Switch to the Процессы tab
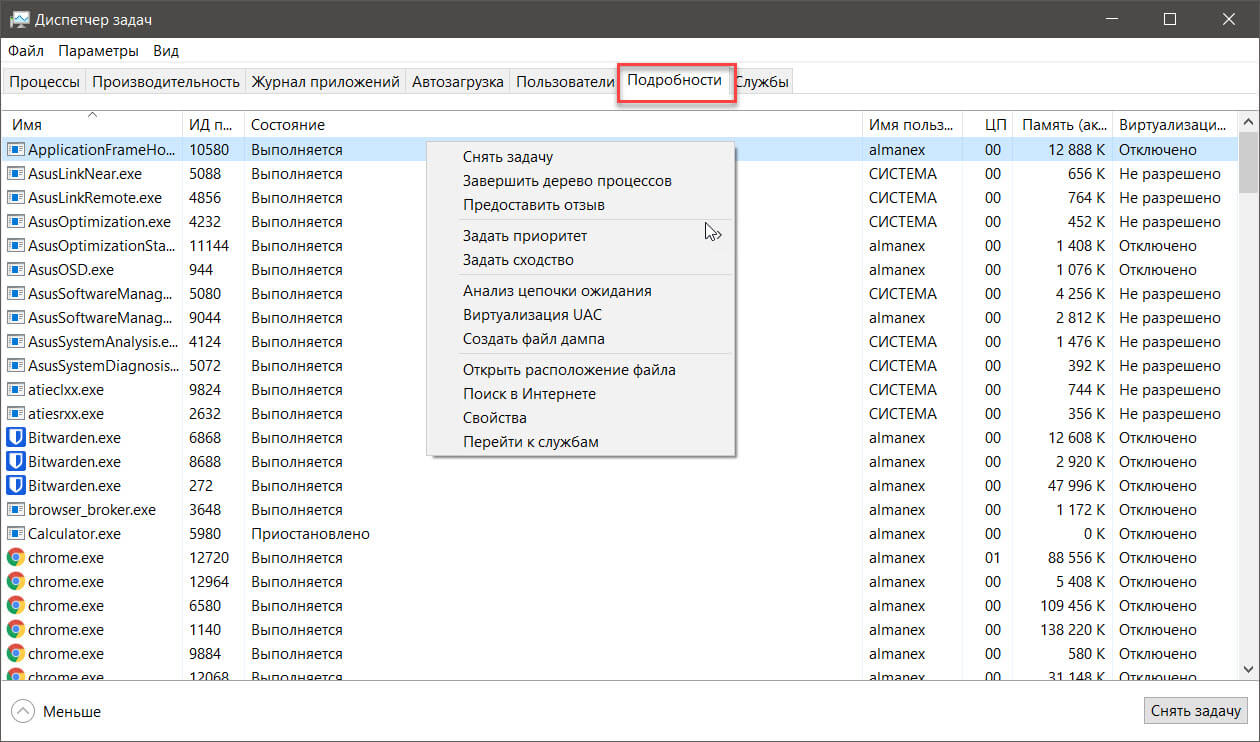Viewport: 1260px width, 742px height. (44, 82)
